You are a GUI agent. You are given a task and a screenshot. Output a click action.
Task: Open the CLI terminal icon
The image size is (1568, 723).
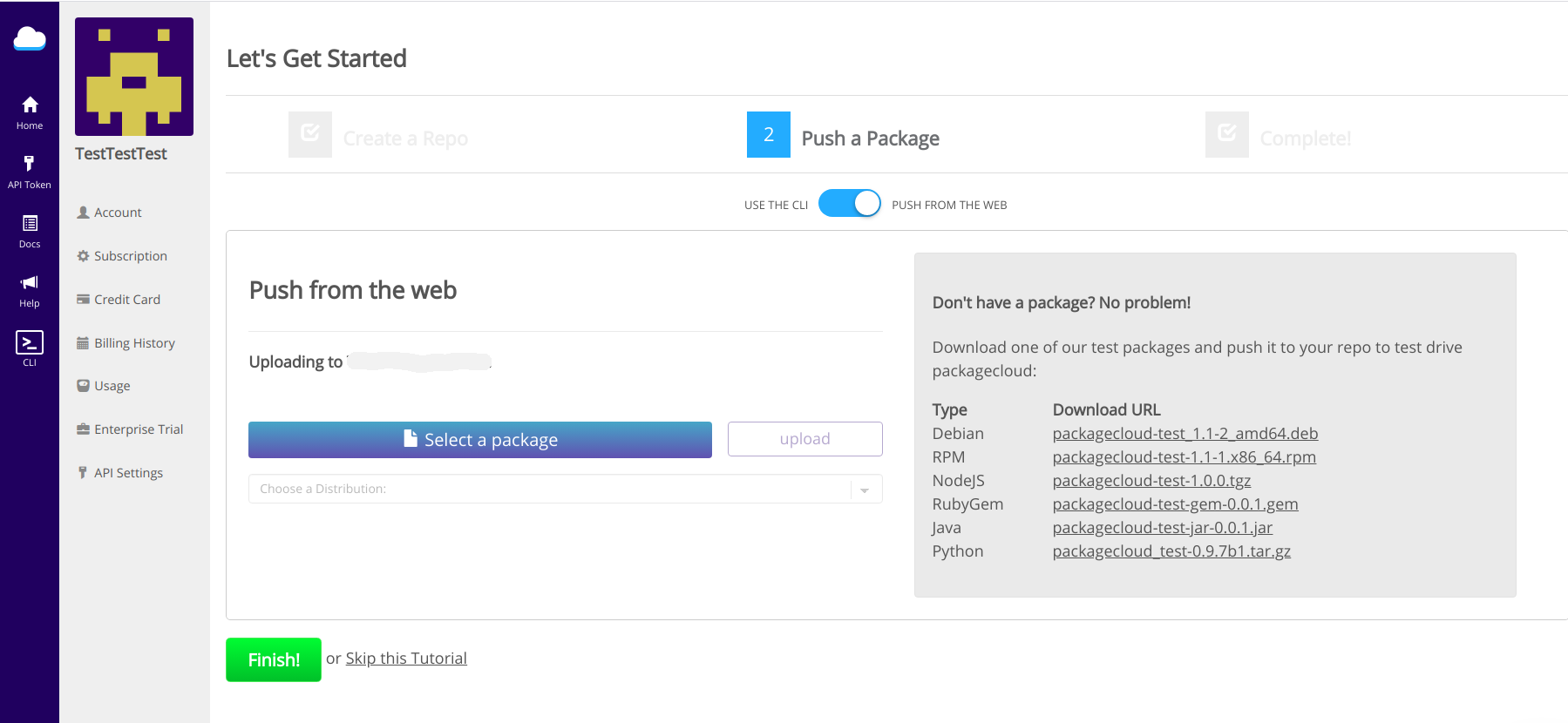[x=30, y=342]
